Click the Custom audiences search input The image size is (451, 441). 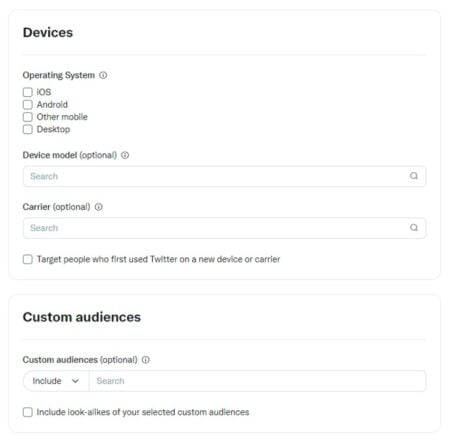pos(258,381)
